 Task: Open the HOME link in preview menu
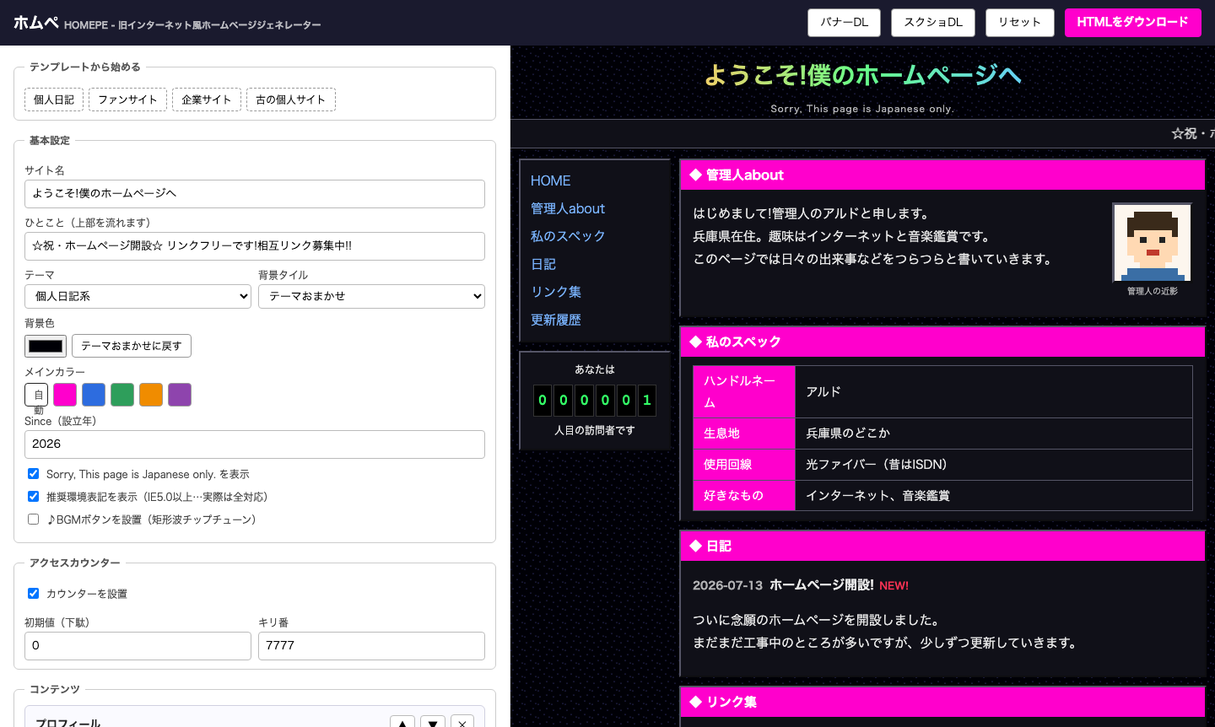click(551, 181)
